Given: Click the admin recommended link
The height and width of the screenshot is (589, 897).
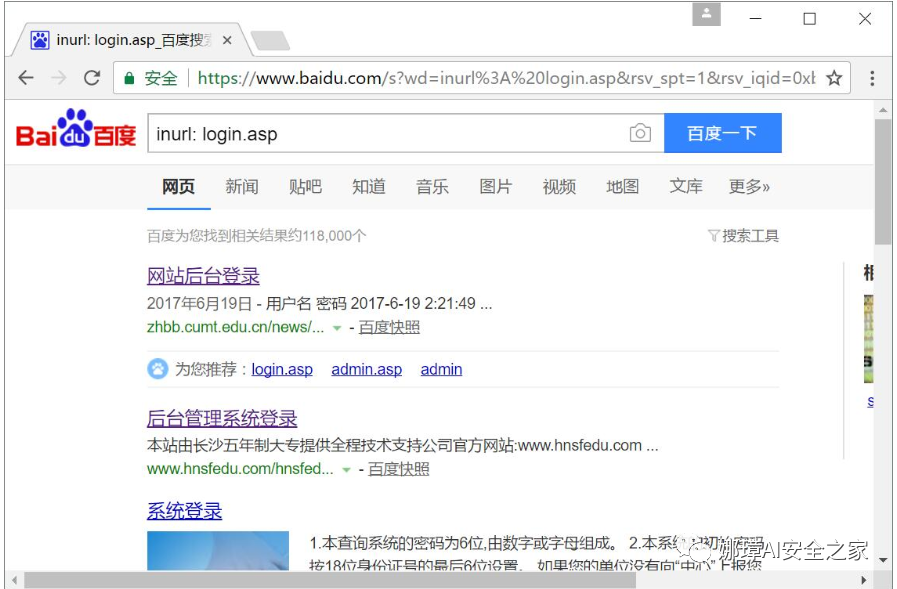Looking at the screenshot, I should pos(441,369).
